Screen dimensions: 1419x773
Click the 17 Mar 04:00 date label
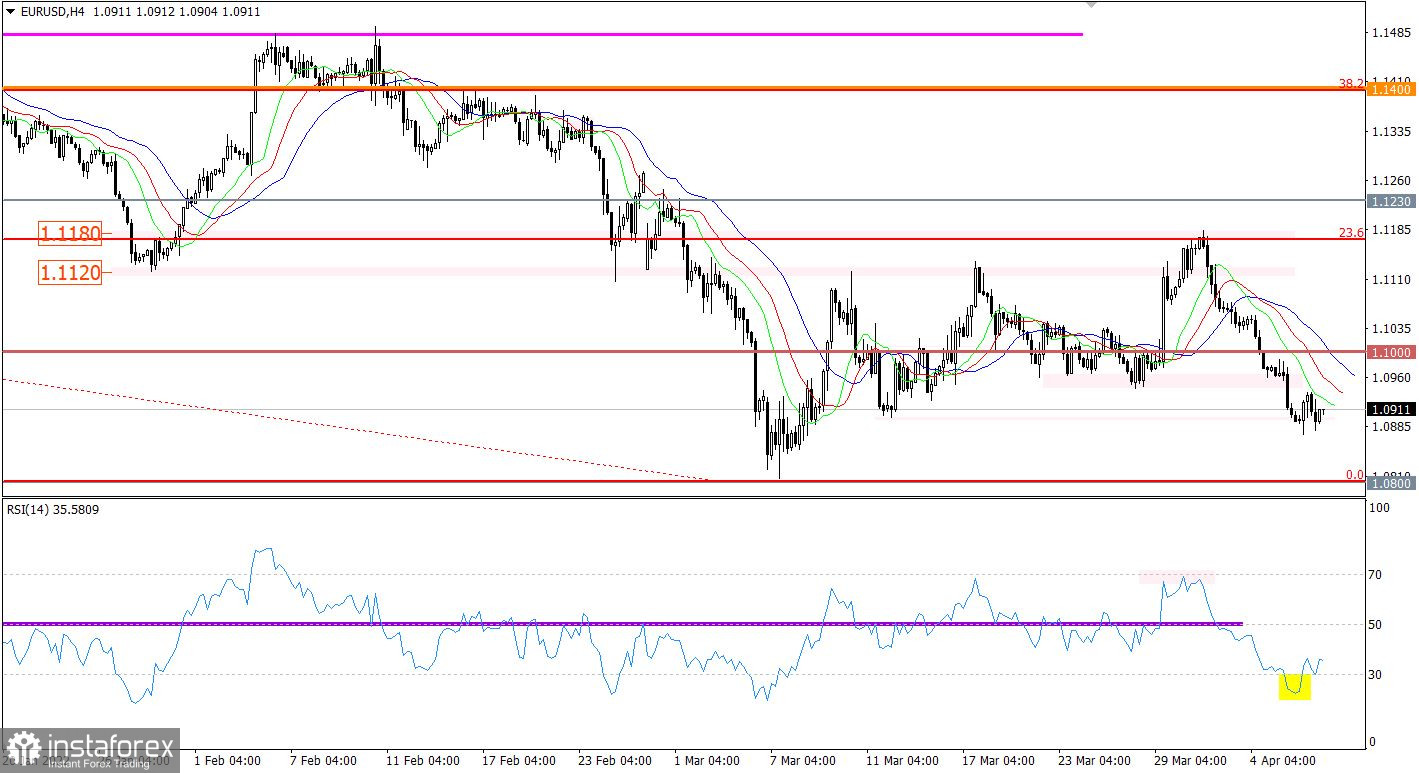[1001, 761]
